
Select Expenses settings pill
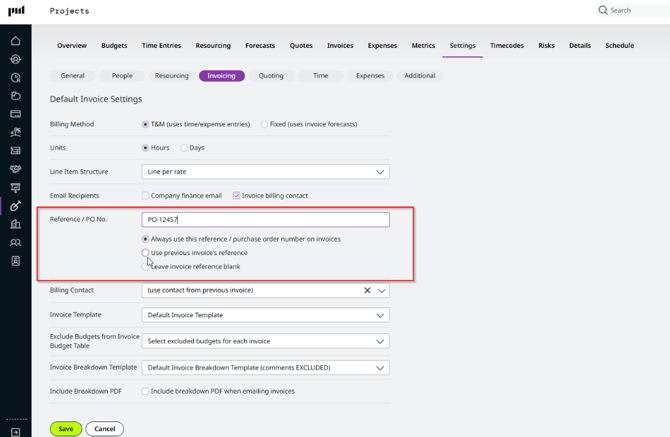pos(370,76)
